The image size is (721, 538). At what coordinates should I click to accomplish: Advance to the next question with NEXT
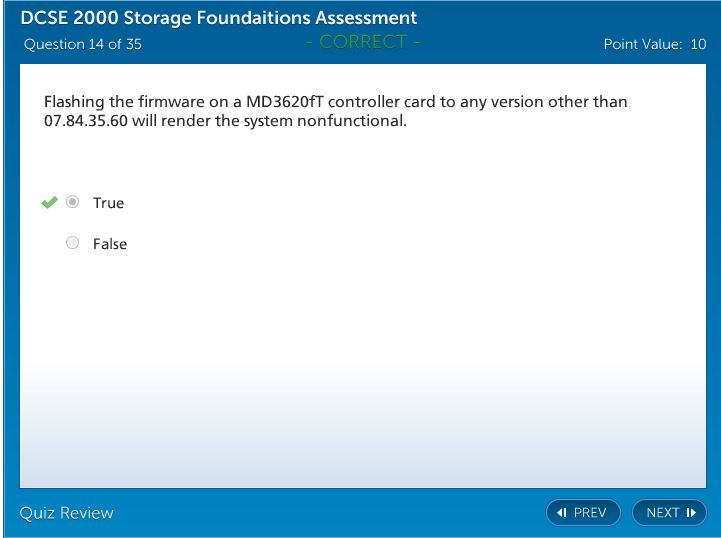(x=669, y=513)
